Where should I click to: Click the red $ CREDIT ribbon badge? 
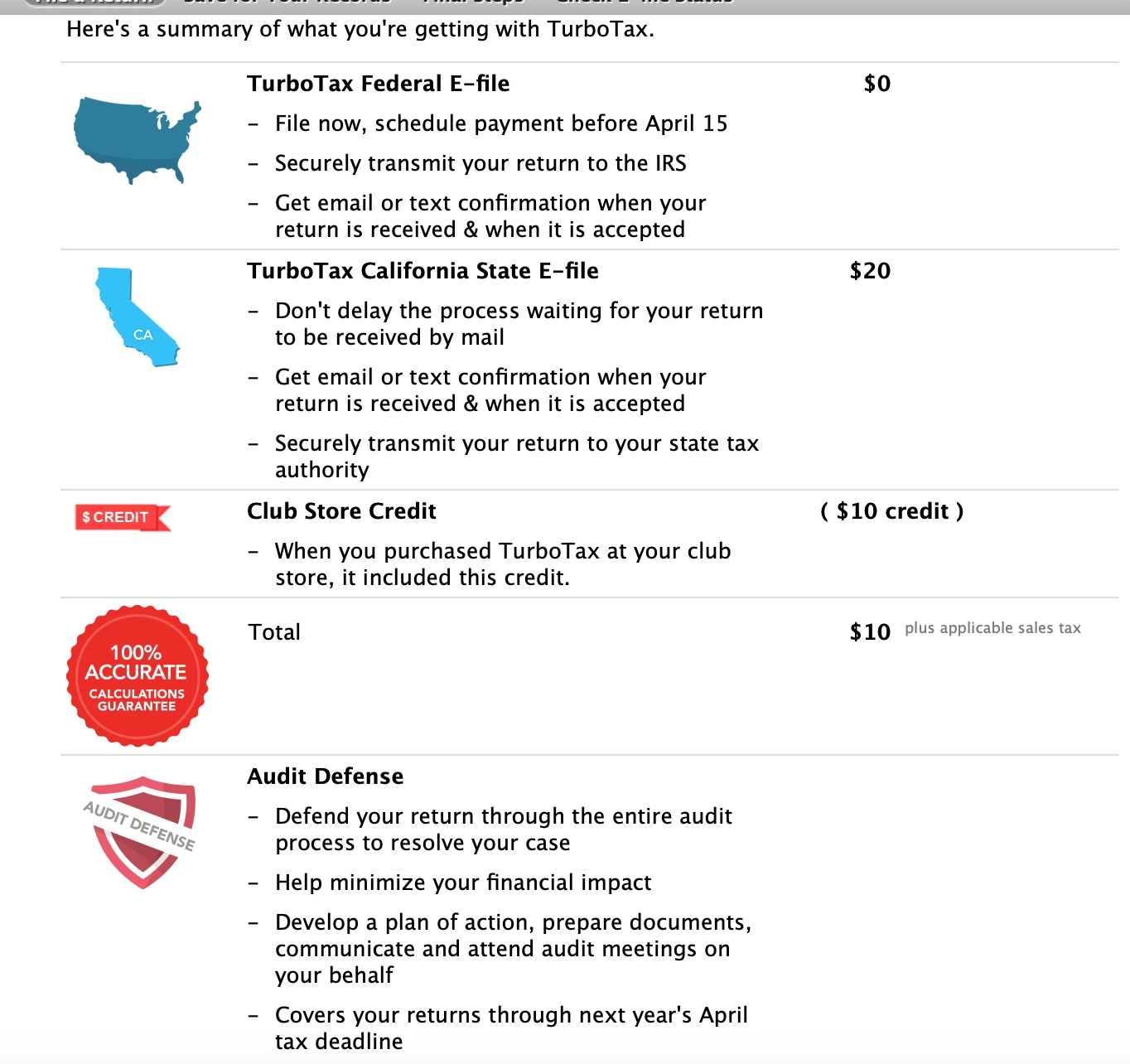point(123,517)
